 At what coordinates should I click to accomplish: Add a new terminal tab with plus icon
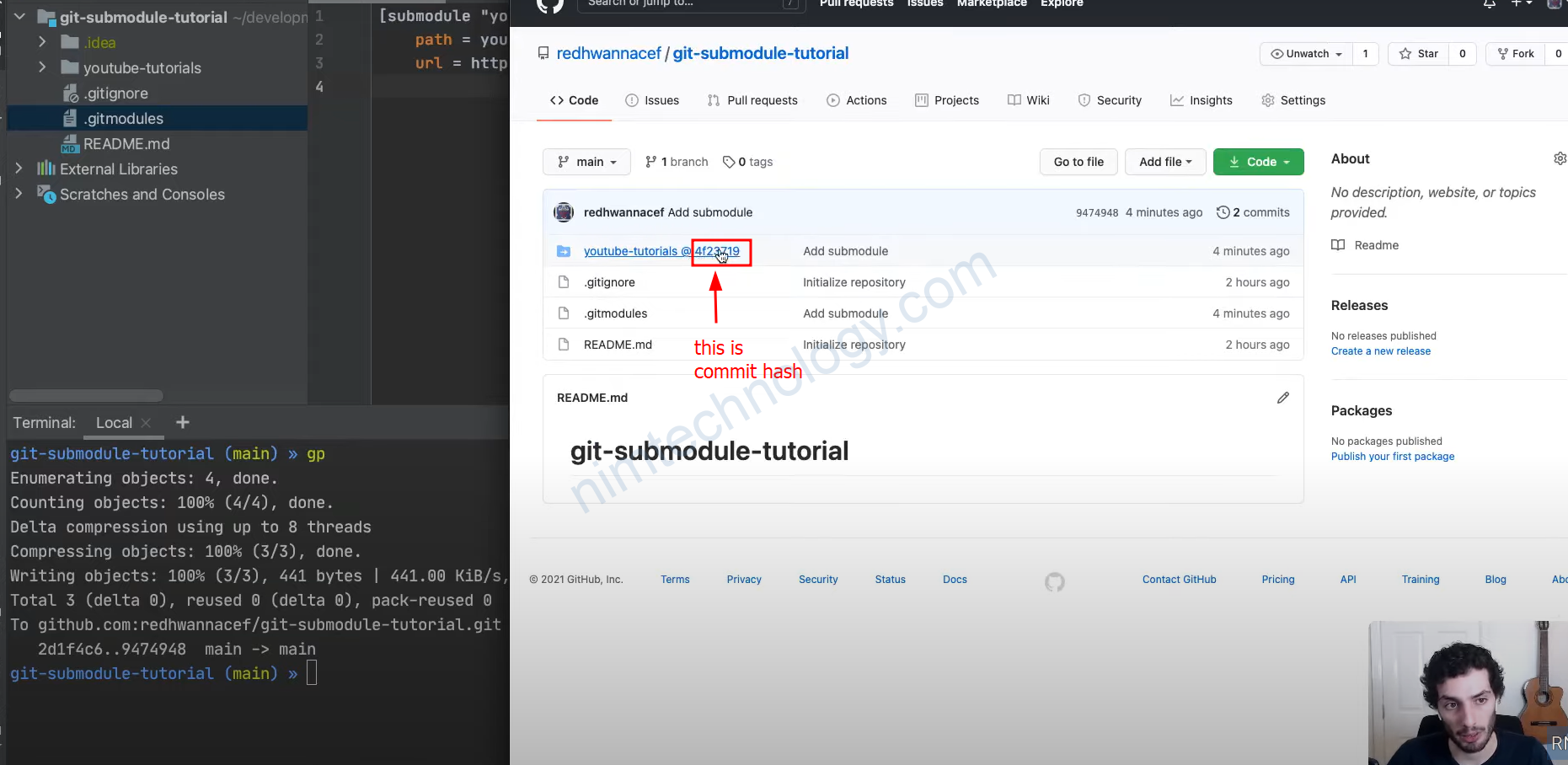coord(183,422)
